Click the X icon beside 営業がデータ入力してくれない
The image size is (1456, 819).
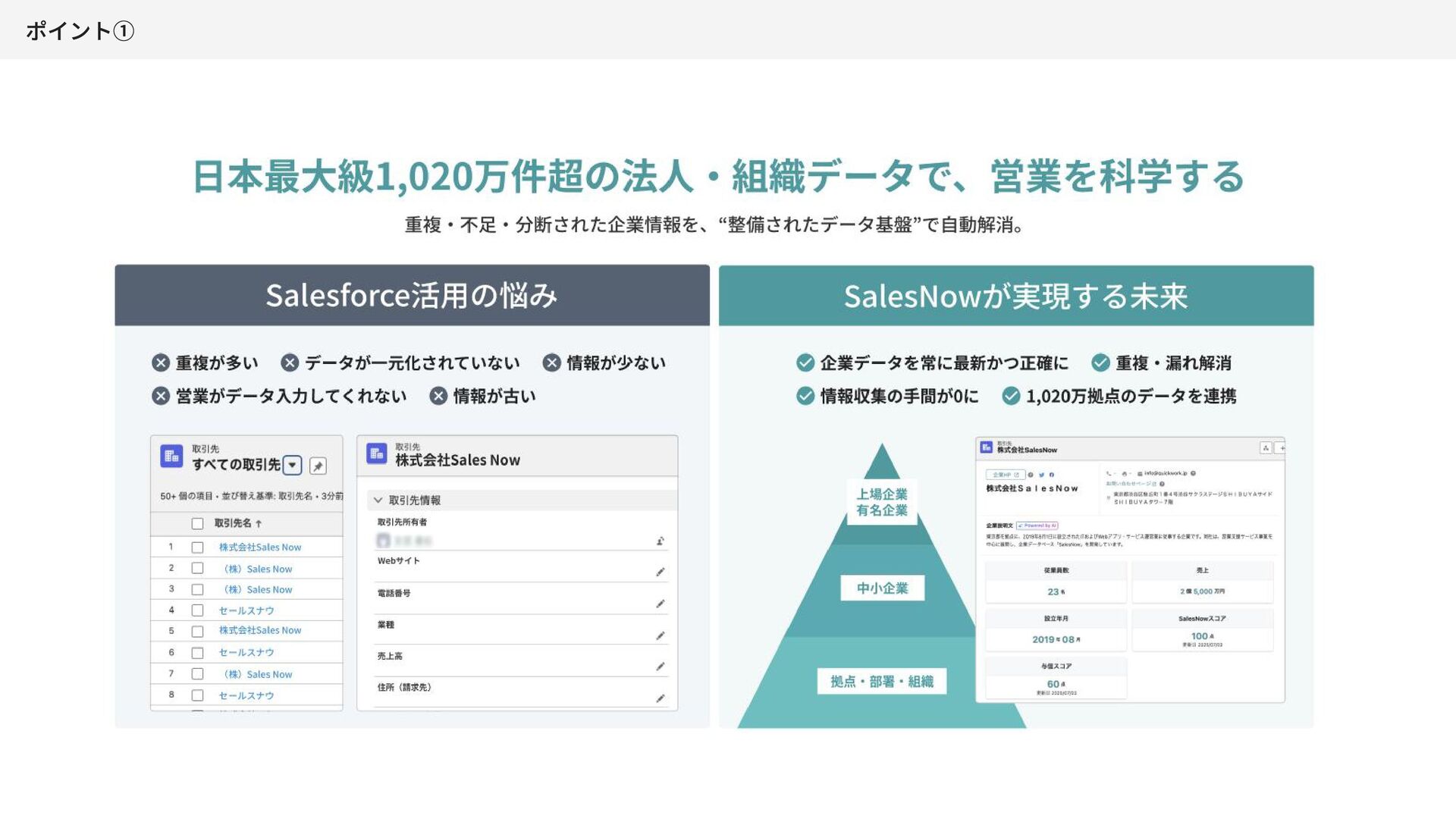point(161,396)
